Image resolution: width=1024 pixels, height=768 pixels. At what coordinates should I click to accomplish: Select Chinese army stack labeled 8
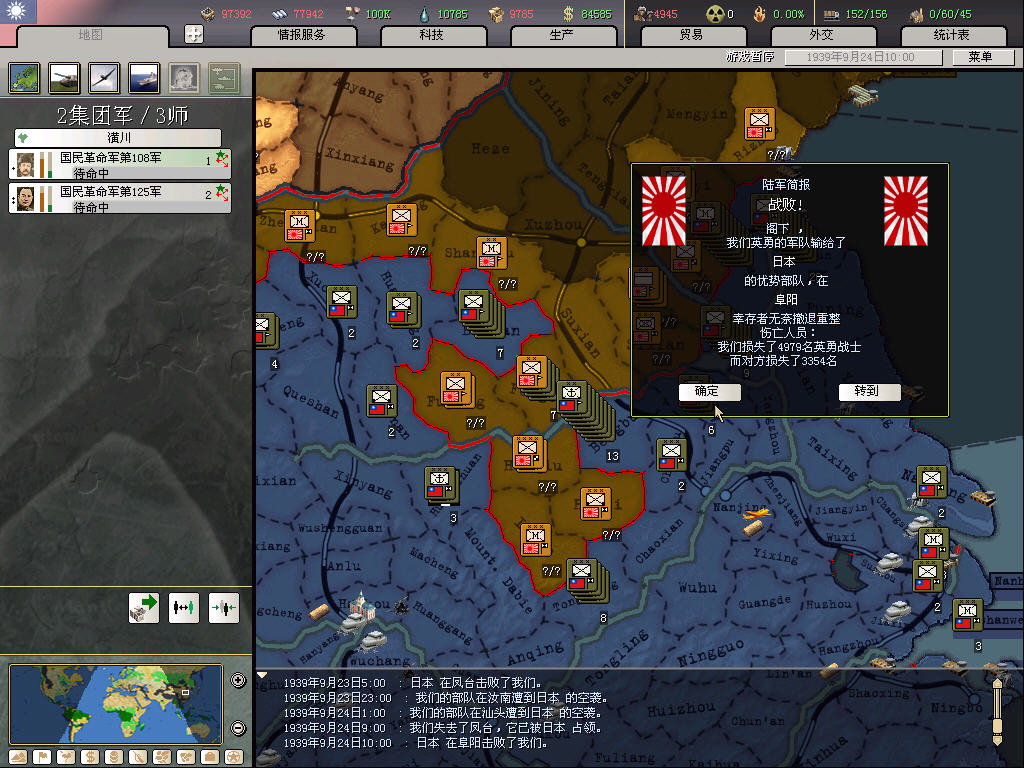tap(587, 579)
